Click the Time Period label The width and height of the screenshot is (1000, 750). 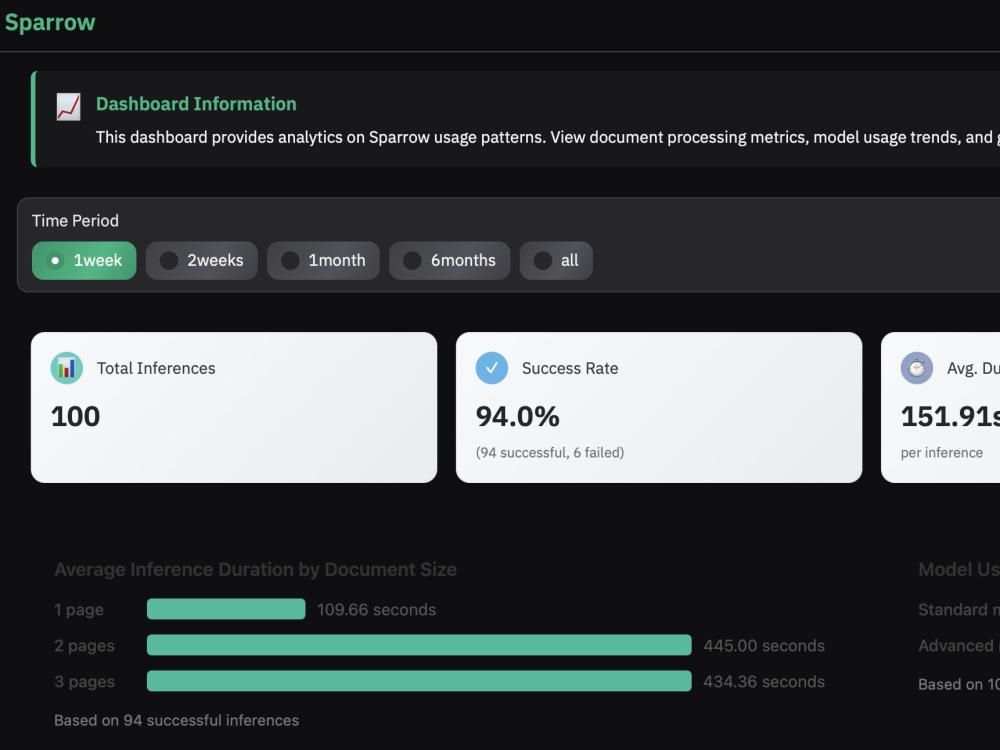click(x=75, y=221)
